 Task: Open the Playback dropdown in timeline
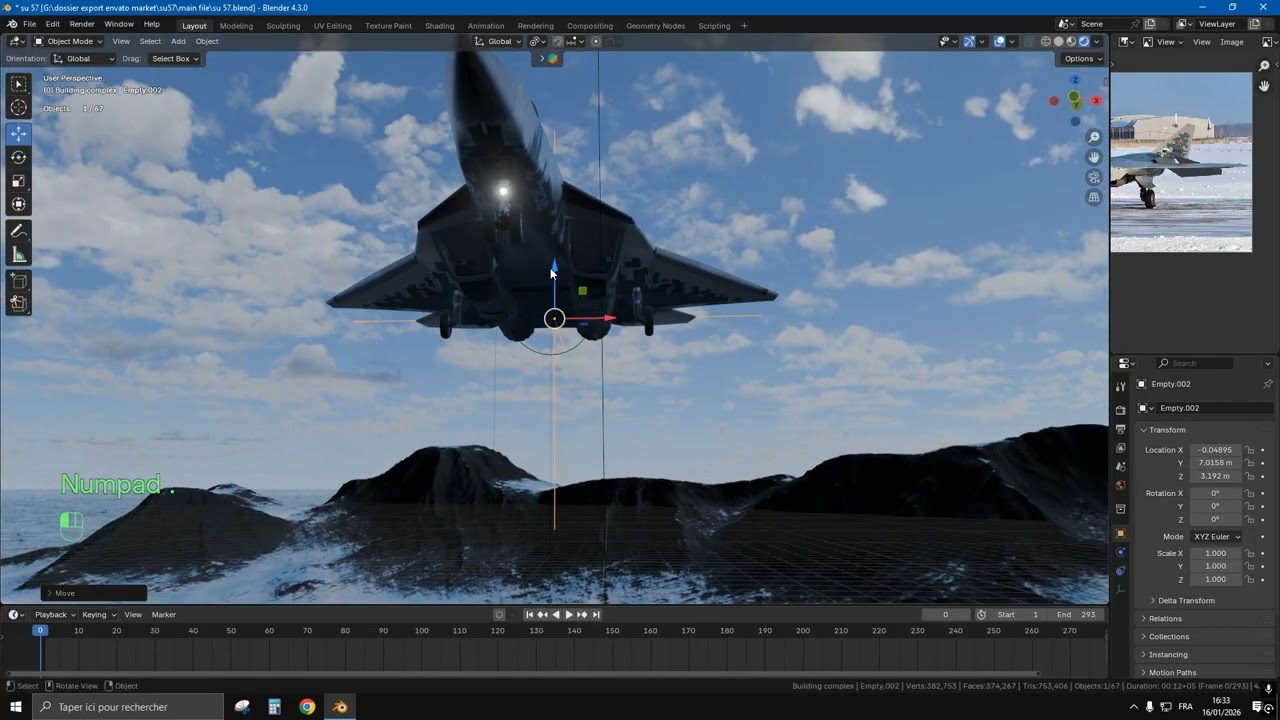pos(55,614)
